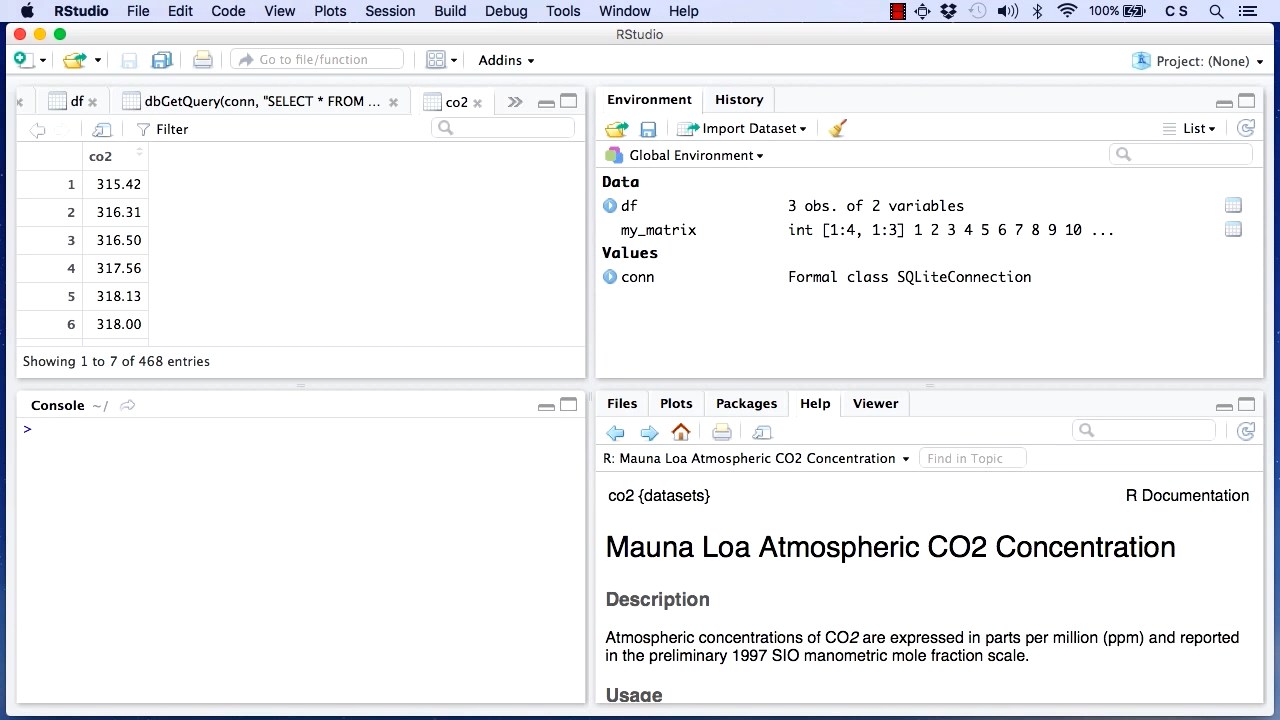The image size is (1280, 720).
Task: Click the data viewer search field
Action: [x=505, y=128]
